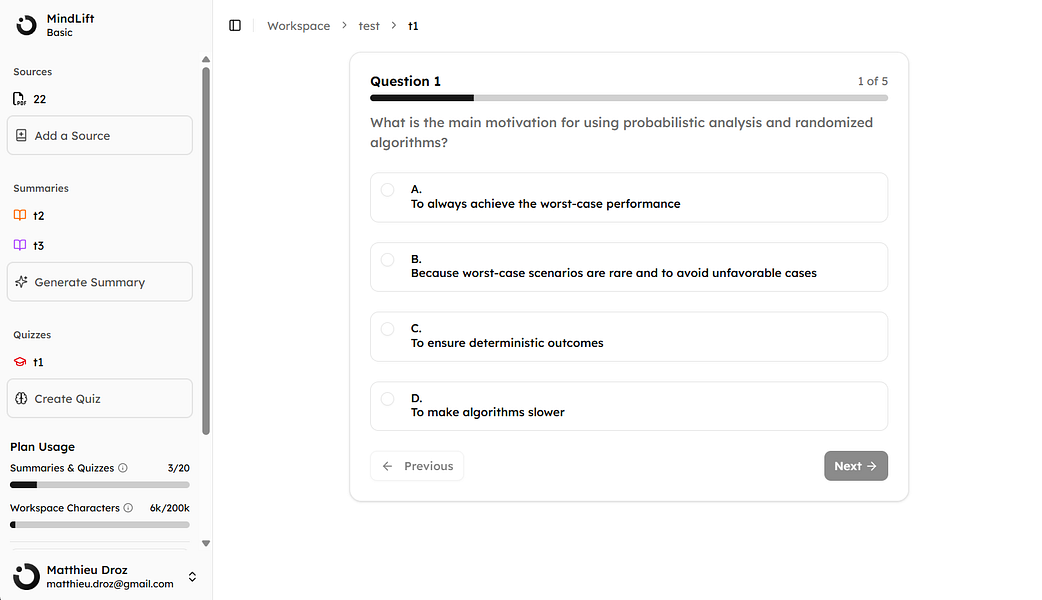Click the Summaries & Quizzes info icon
Viewport: 1042px width, 600px height.
click(123, 468)
